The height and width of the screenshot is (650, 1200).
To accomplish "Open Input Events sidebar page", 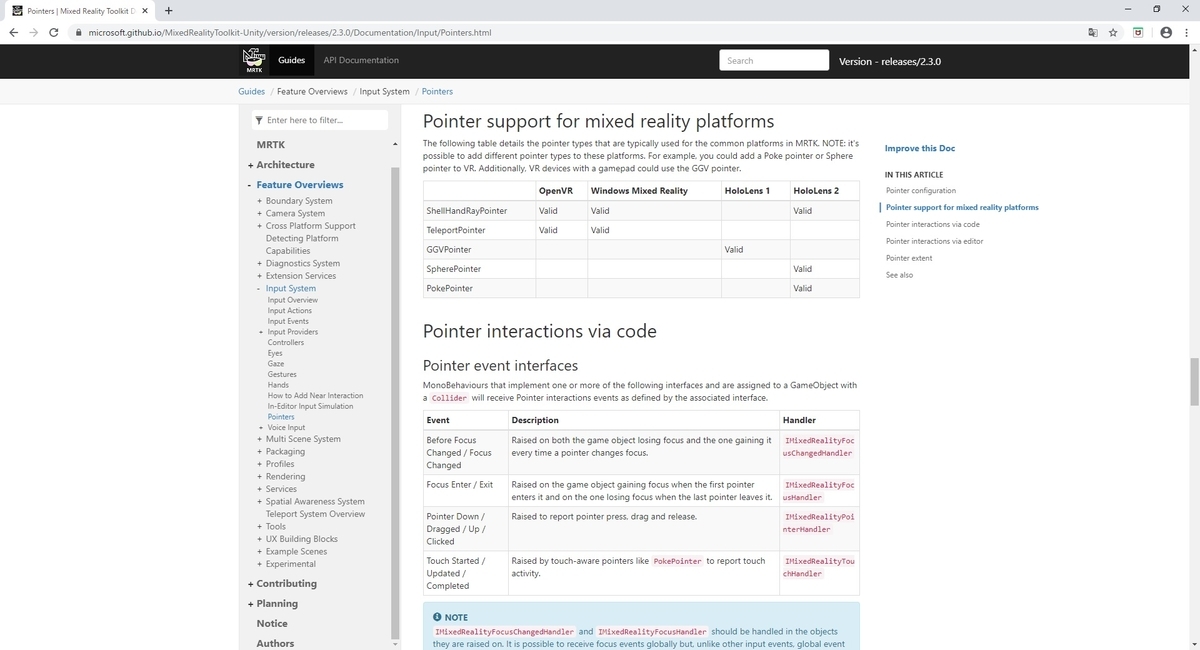I will tap(288, 321).
